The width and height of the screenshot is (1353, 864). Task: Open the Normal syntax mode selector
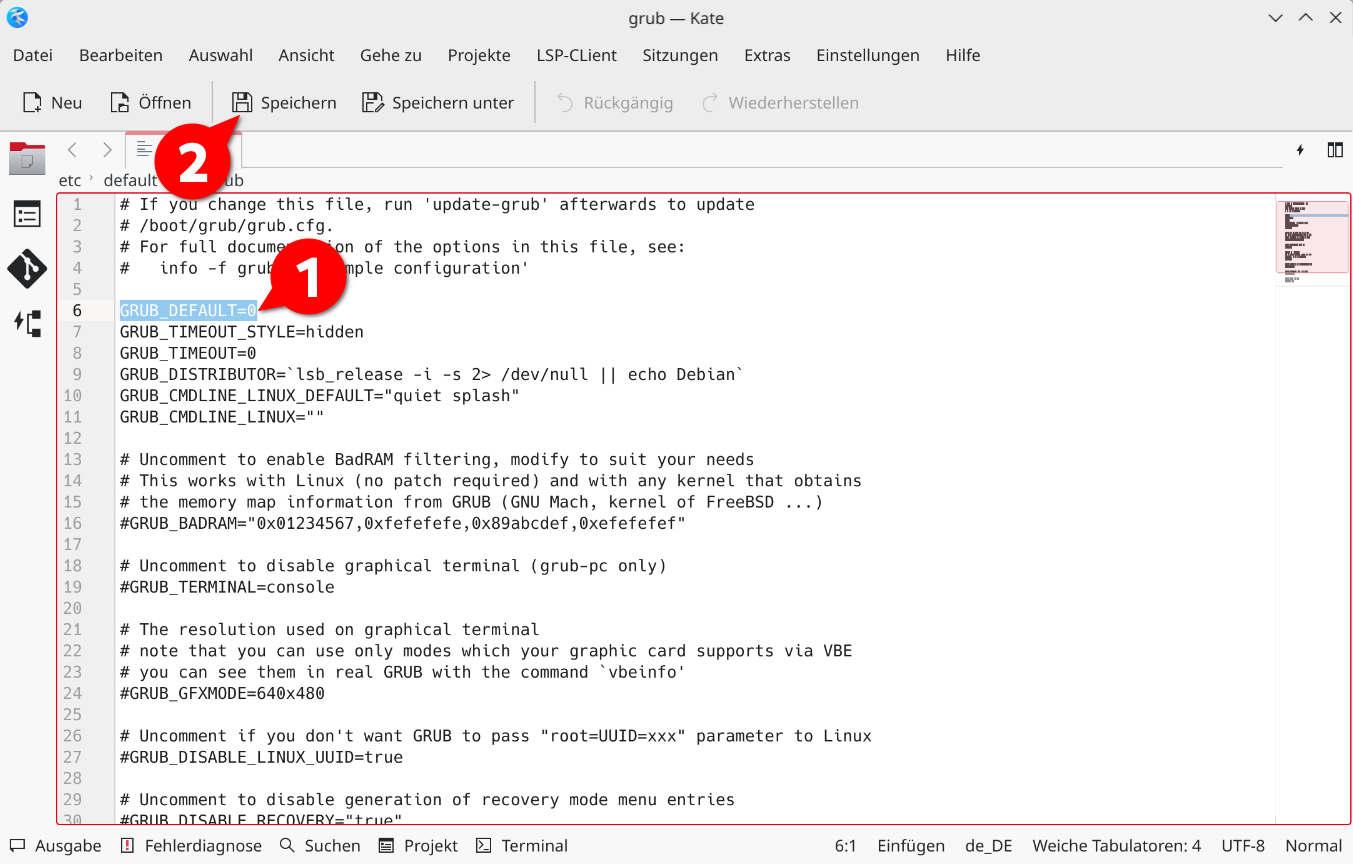1313,846
